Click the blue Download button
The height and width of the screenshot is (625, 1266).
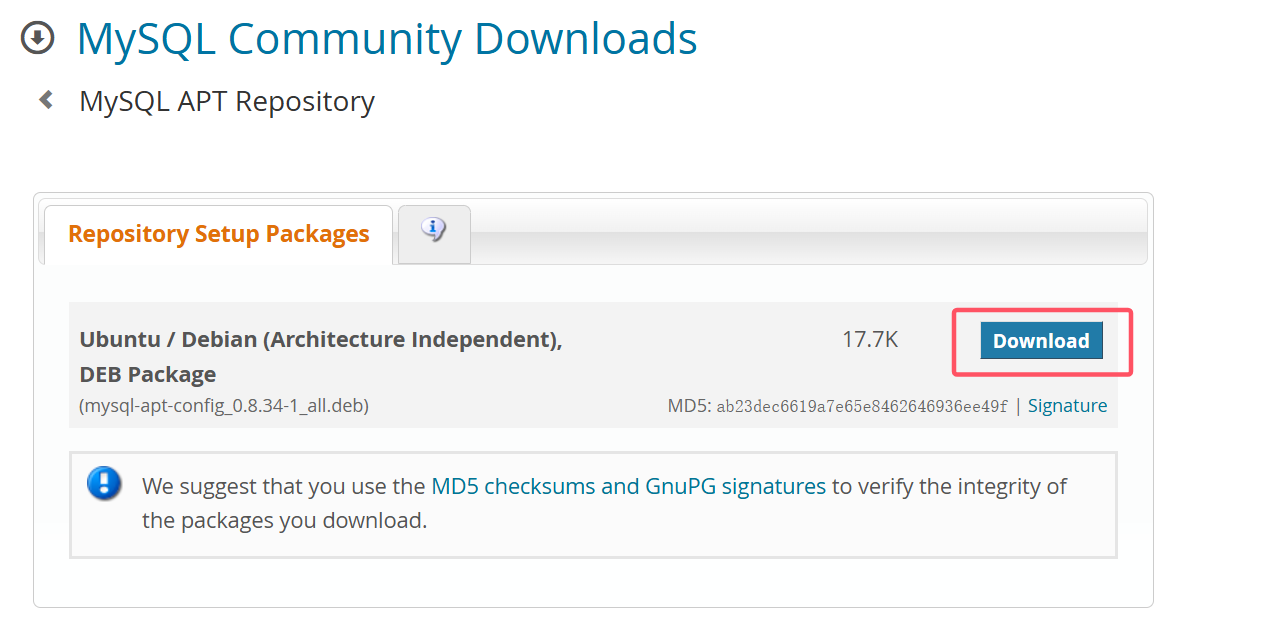tap(1041, 340)
